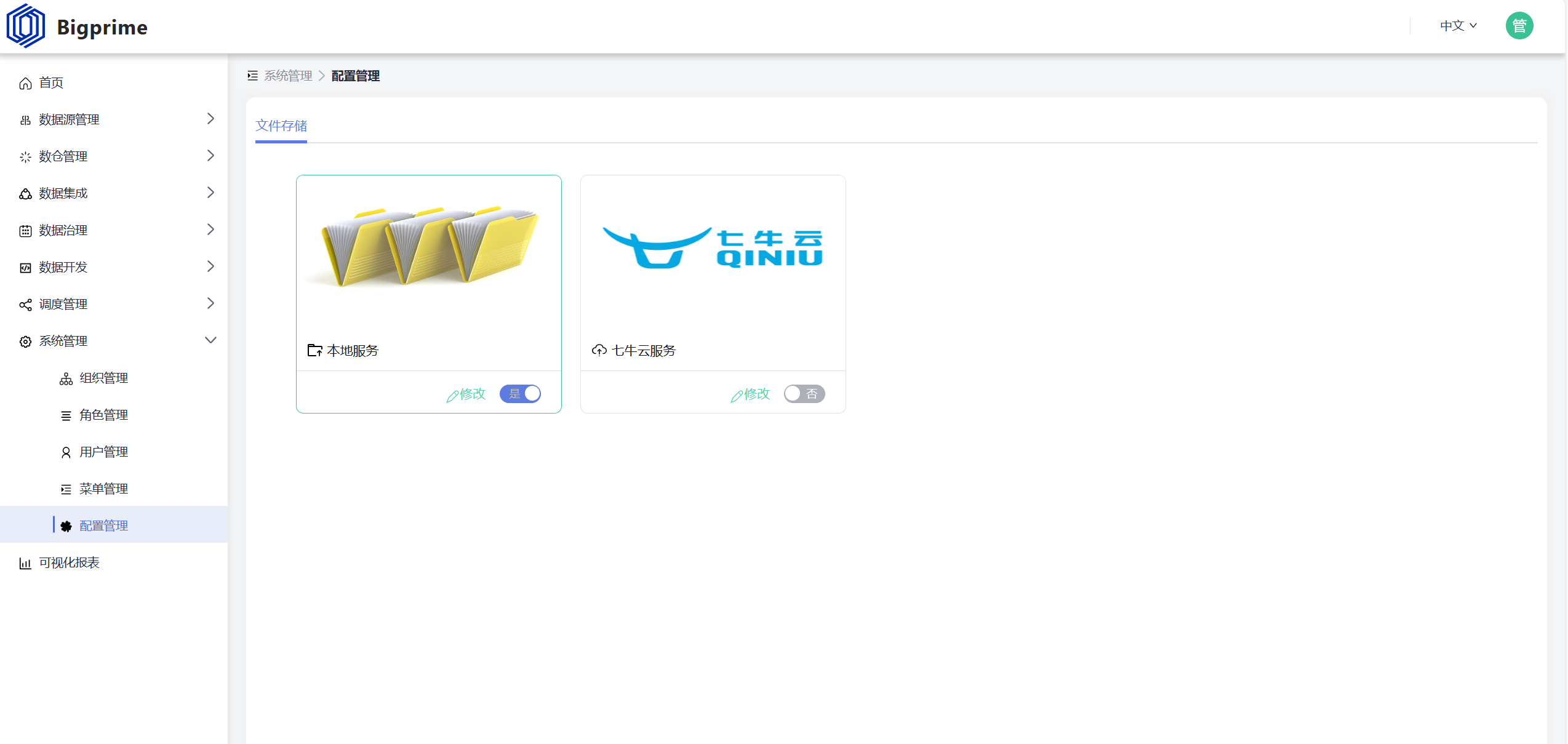1568x744 pixels.
Task: Click the 数据源管理 menu label
Action: [x=69, y=119]
